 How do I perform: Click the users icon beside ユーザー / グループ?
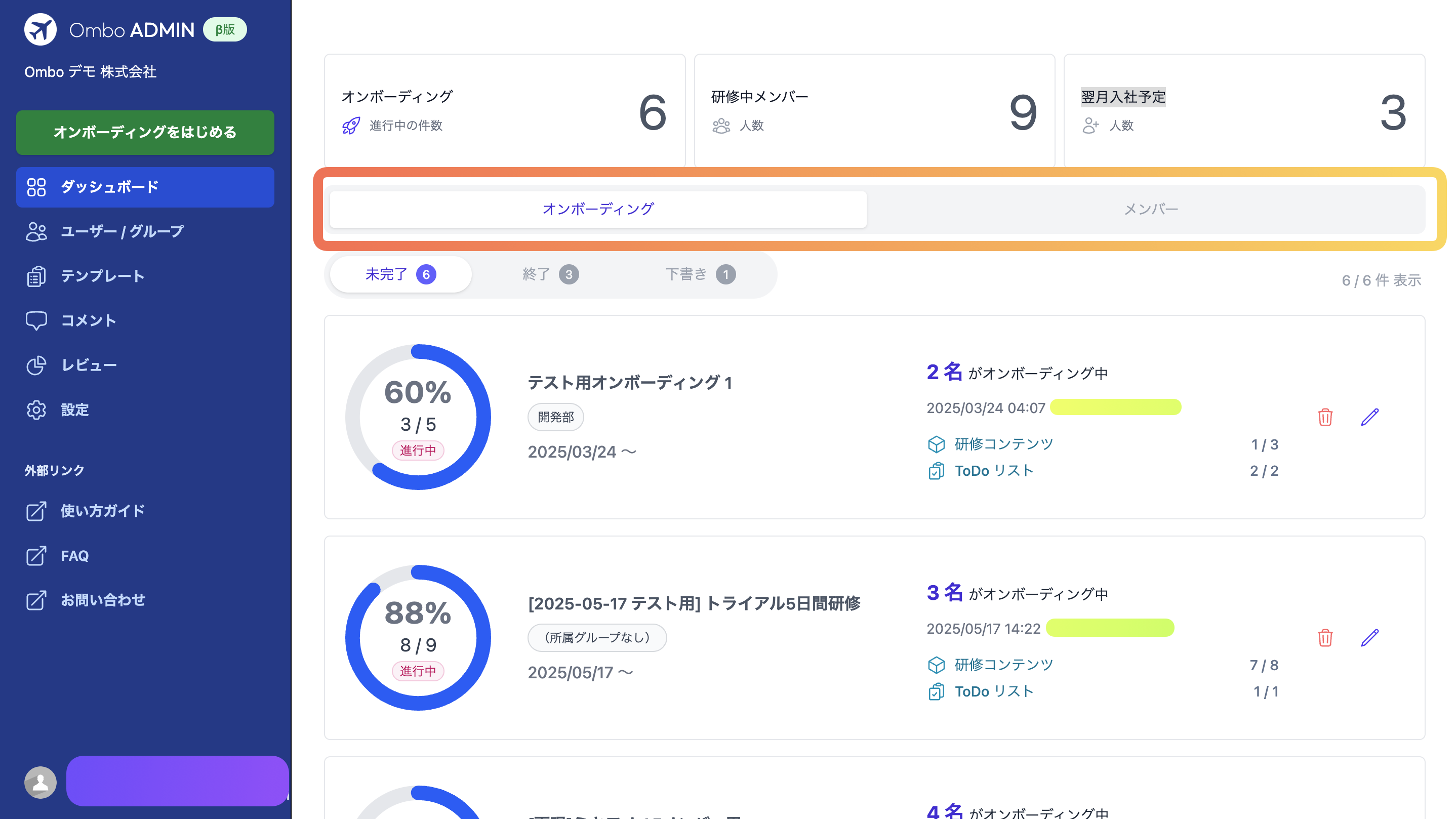(x=36, y=232)
